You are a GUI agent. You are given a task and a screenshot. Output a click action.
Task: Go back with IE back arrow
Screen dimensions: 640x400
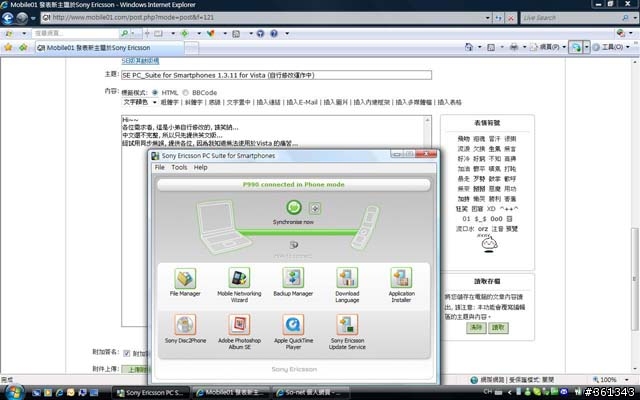tap(8, 18)
